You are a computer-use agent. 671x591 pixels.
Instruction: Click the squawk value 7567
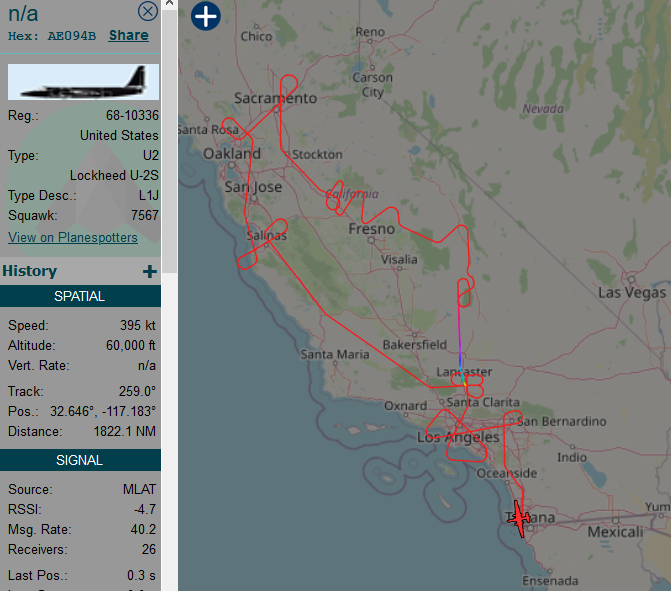pyautogui.click(x=145, y=215)
